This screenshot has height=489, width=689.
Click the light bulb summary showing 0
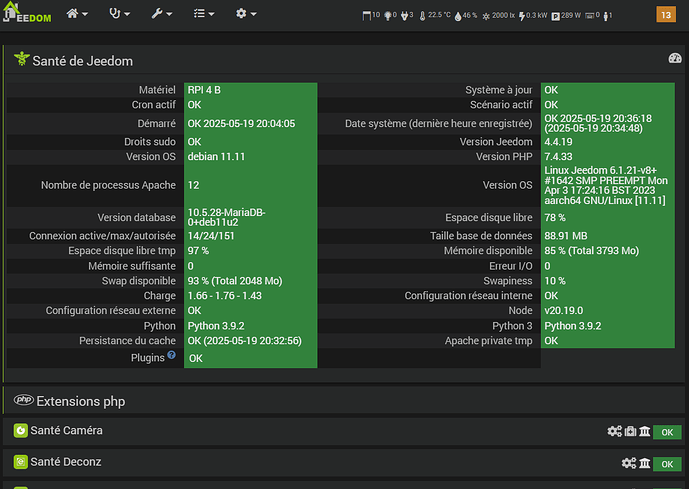tap(391, 16)
